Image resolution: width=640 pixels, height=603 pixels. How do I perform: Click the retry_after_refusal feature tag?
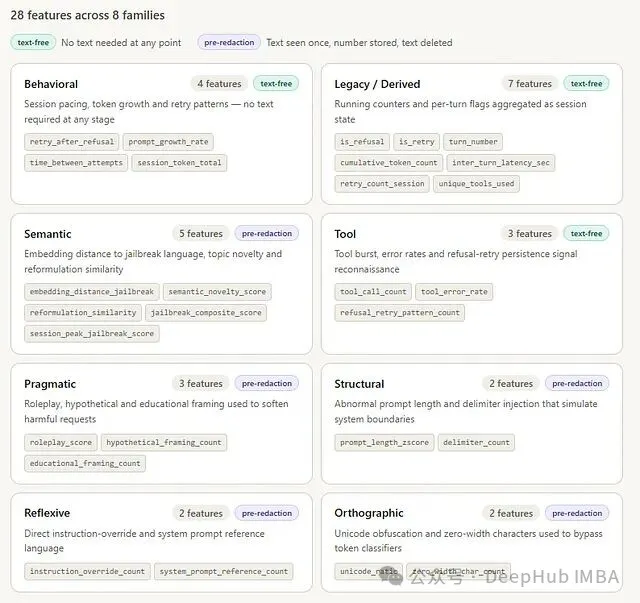[72, 142]
